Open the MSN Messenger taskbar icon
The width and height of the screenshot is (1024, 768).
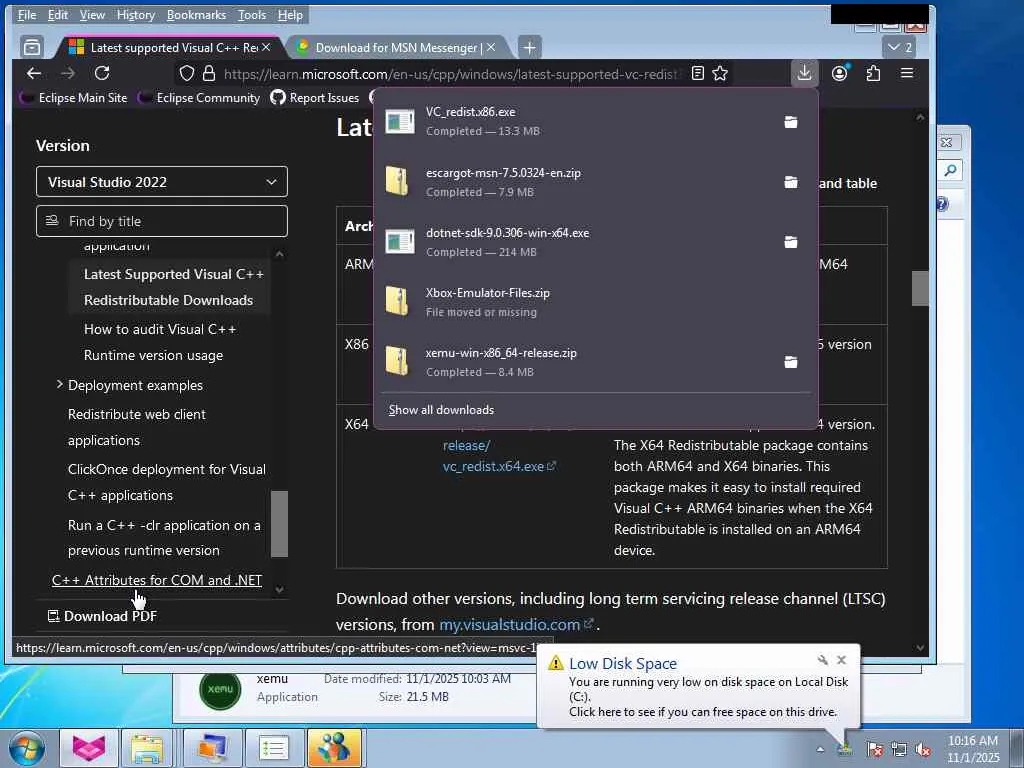(x=334, y=748)
